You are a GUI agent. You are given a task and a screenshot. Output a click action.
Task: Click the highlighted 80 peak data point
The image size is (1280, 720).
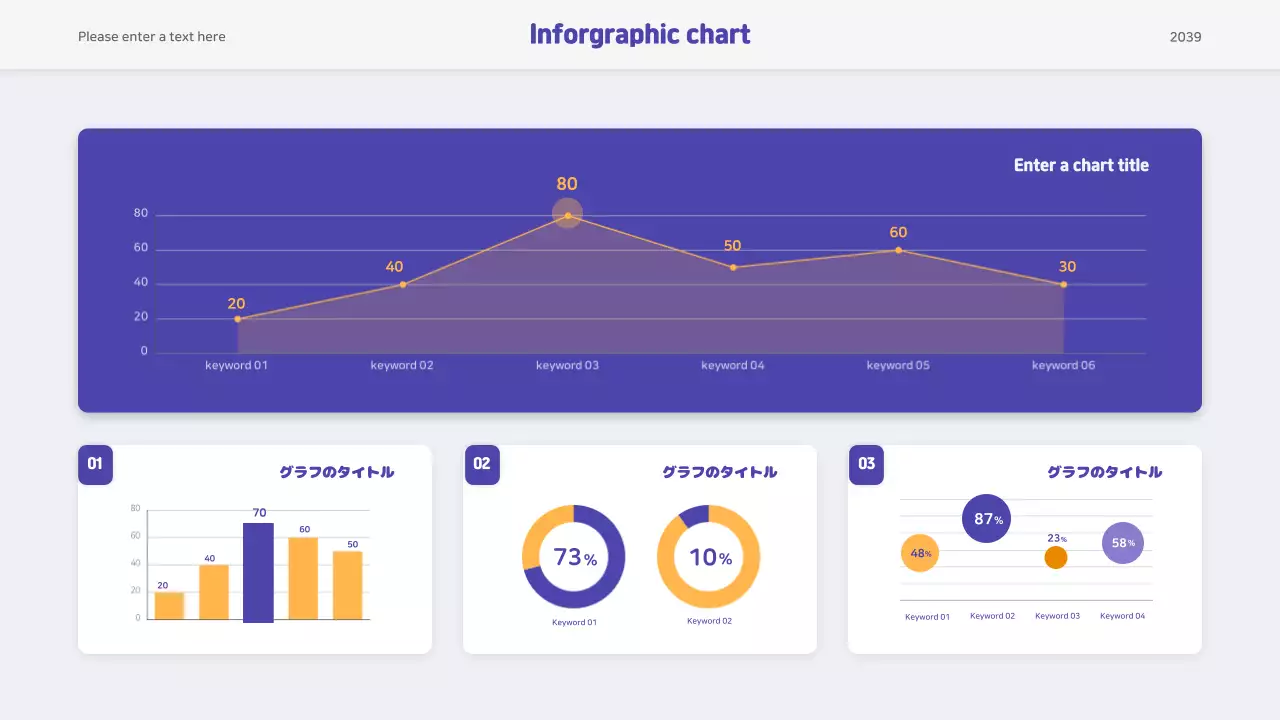point(567,214)
